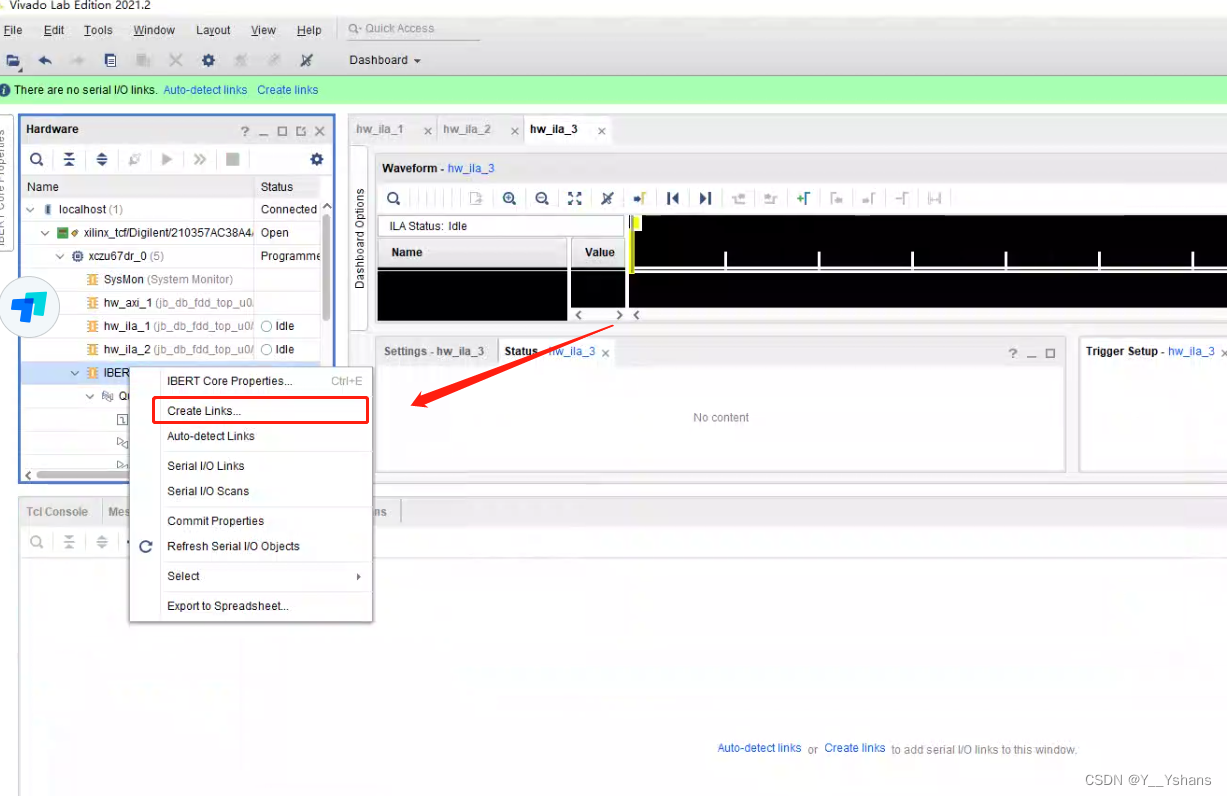Search in the bottom console panel
1227x796 pixels.
point(36,542)
